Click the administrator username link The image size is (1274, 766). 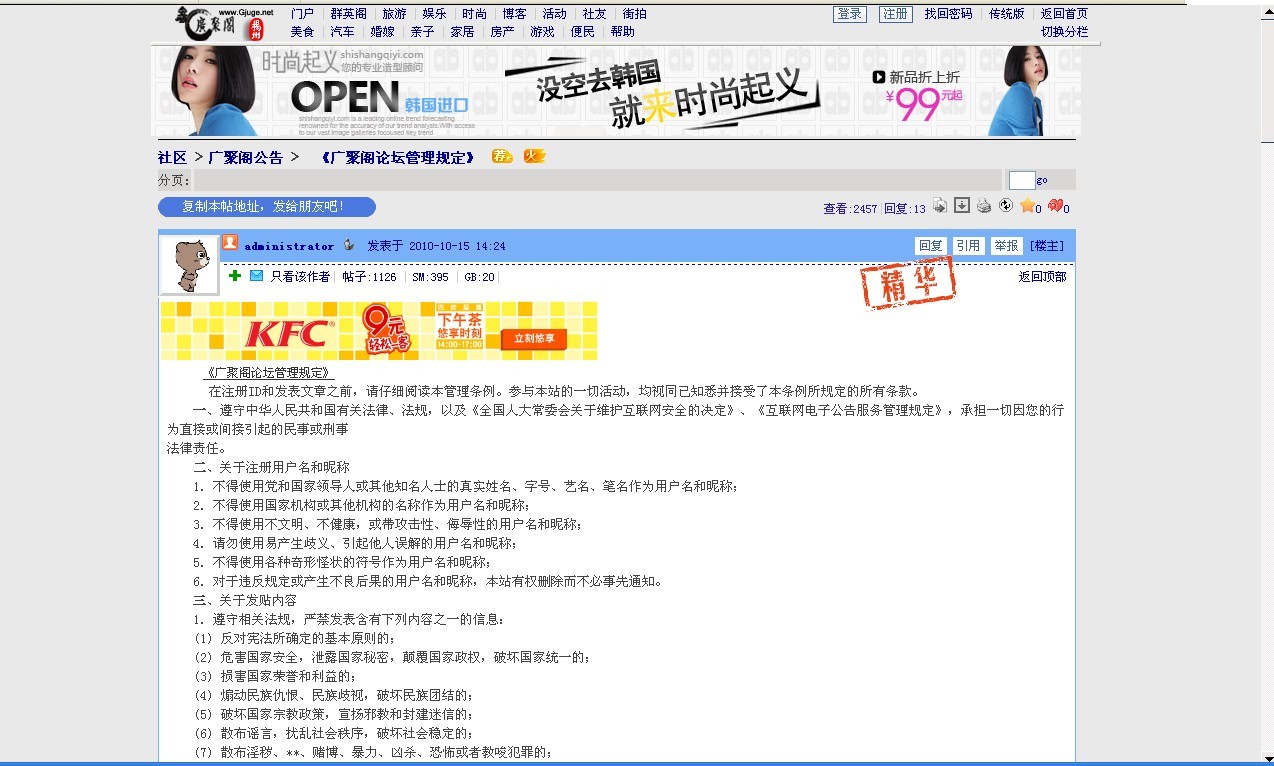(x=289, y=246)
